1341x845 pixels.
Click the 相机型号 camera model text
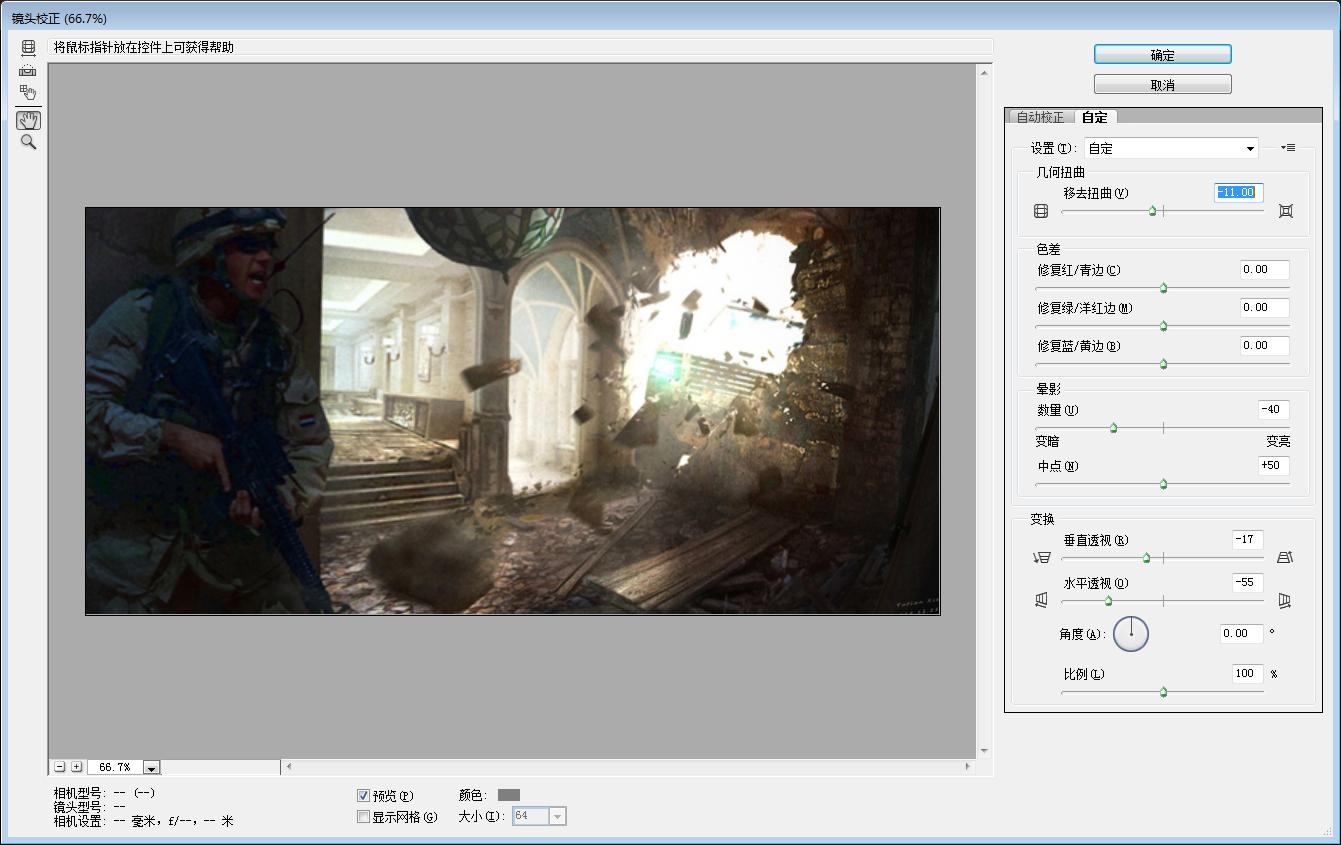pyautogui.click(x=104, y=793)
